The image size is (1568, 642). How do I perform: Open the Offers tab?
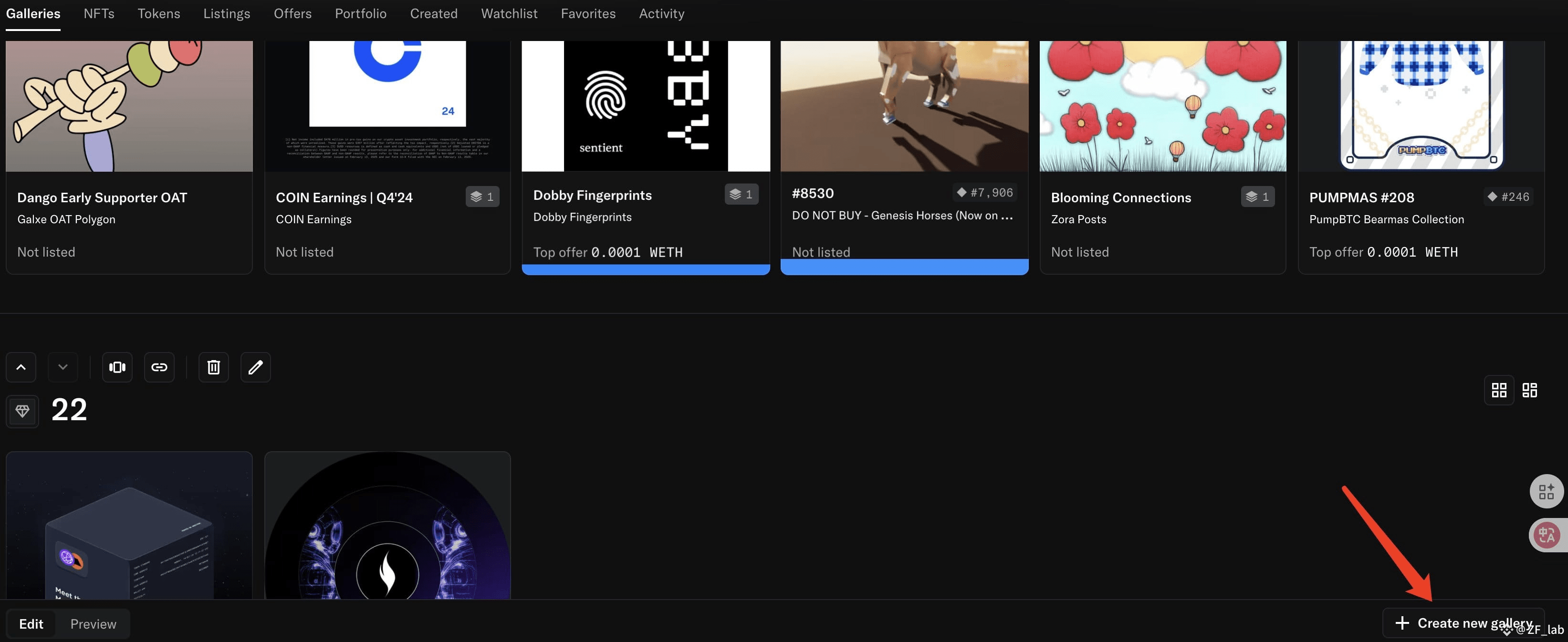pos(293,13)
